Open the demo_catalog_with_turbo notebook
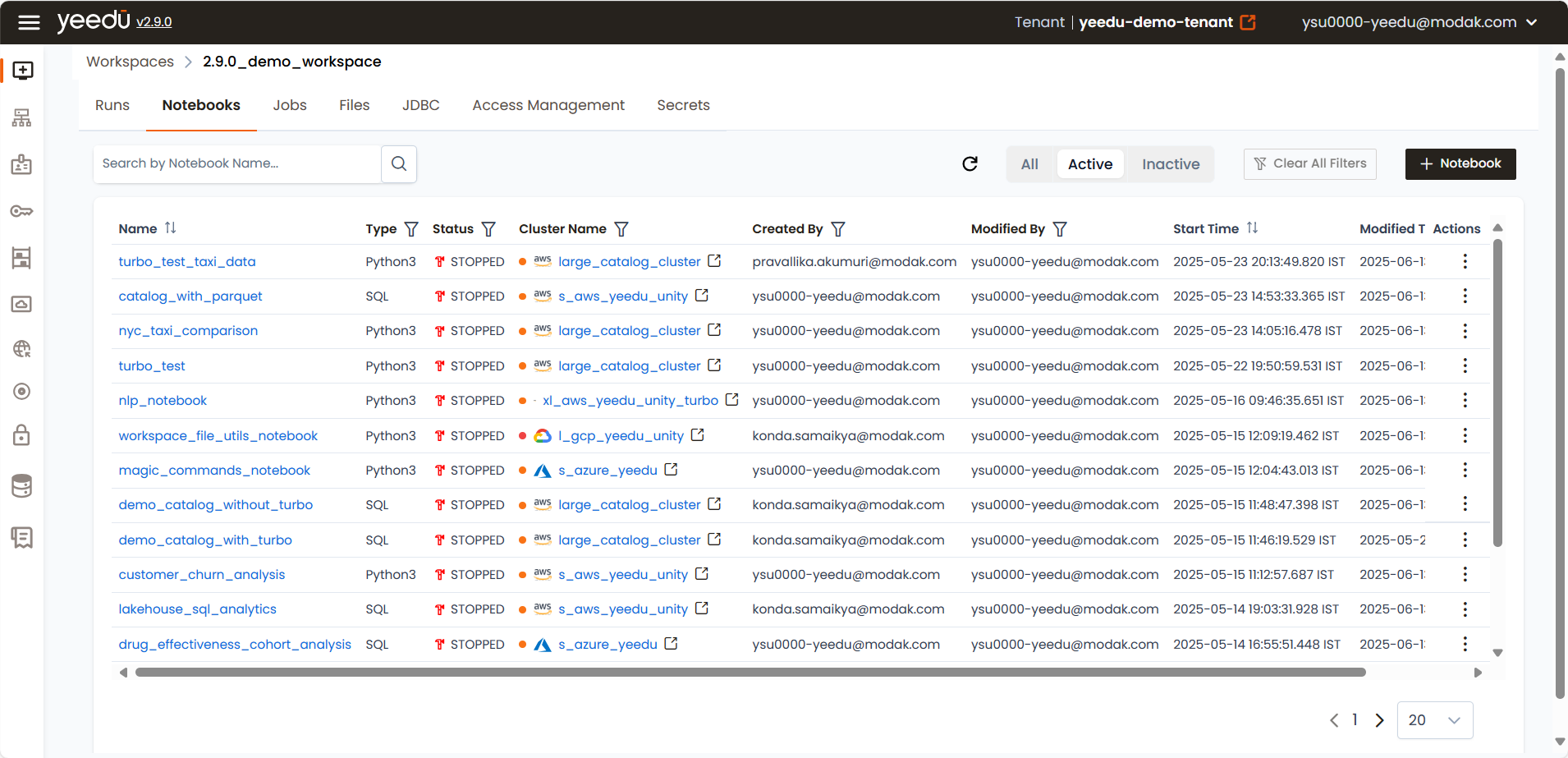Viewport: 1568px width, 758px height. [205, 540]
